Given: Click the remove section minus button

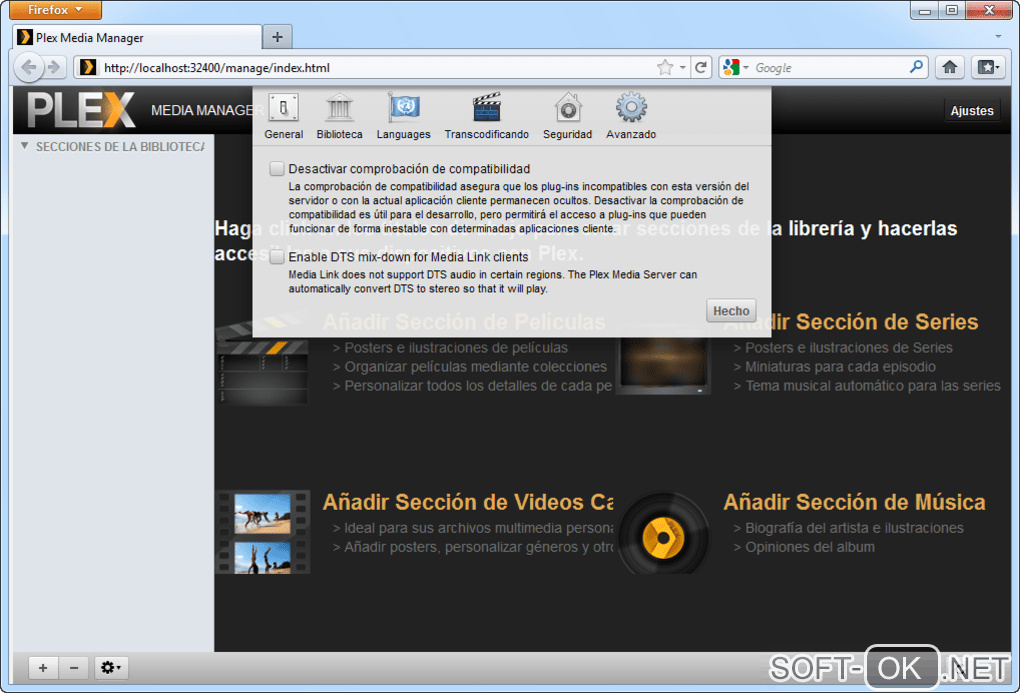Looking at the screenshot, I should pos(74,668).
